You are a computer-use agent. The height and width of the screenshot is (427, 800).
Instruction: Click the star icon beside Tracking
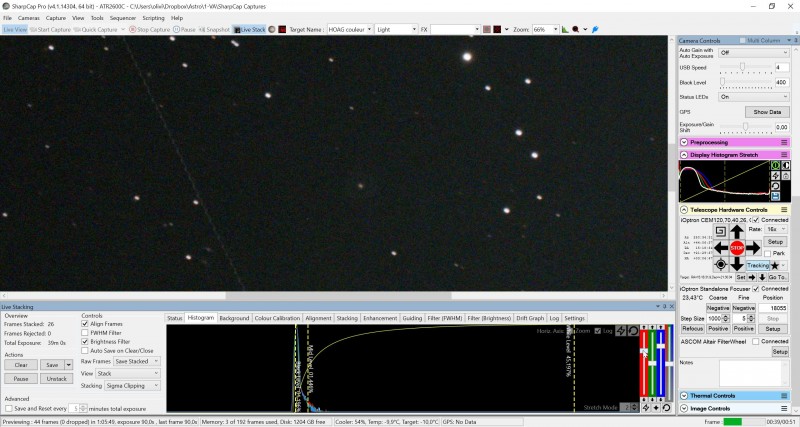774,266
